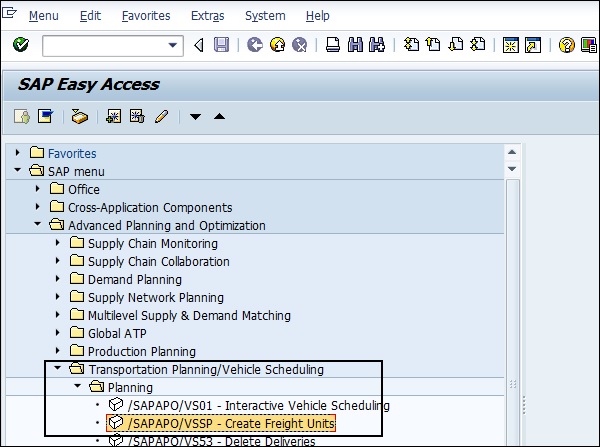Collapse the Transportation Planning/Vehicle Scheduling node

(x=57, y=370)
